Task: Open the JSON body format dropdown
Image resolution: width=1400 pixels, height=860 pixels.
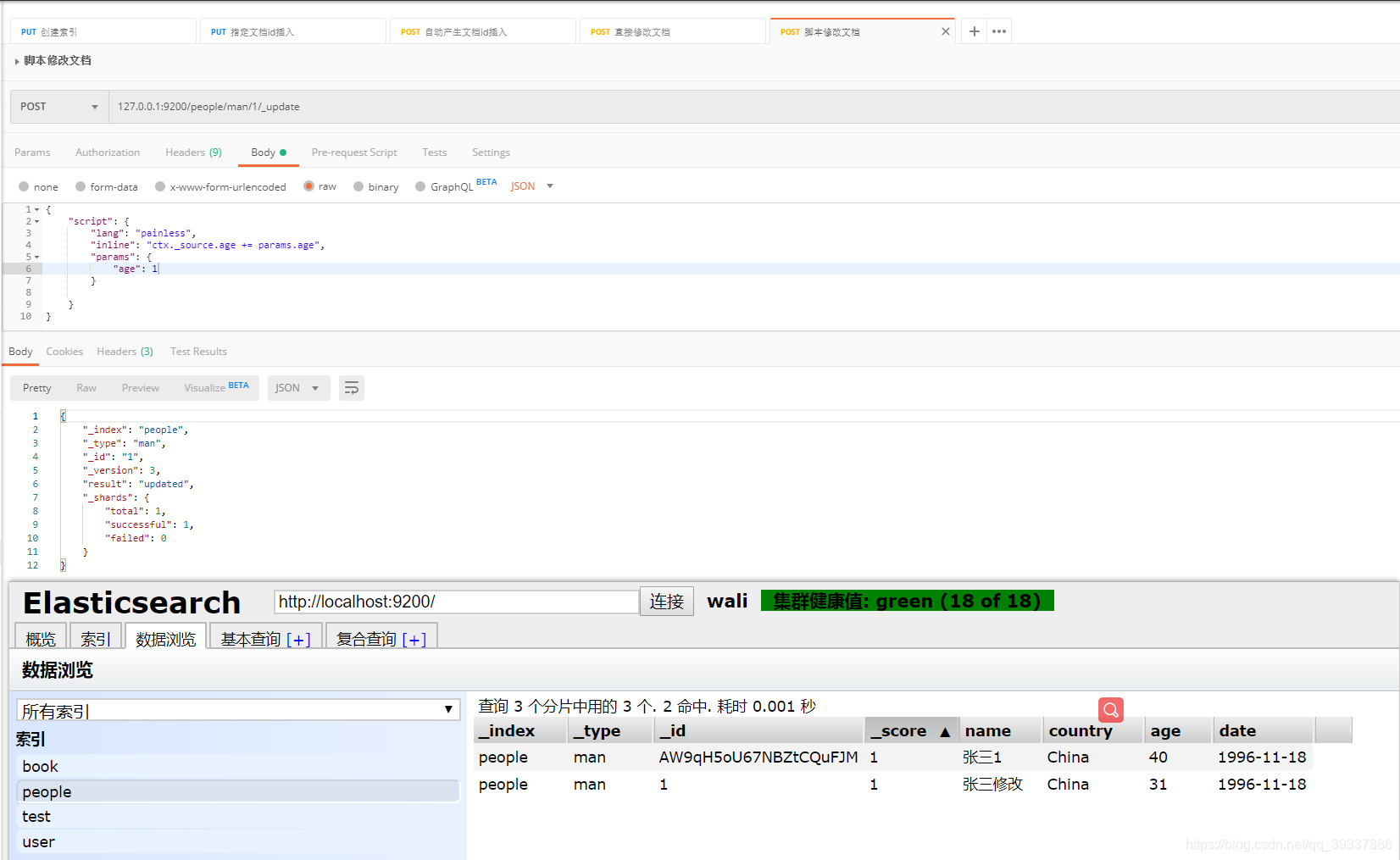Action: coord(531,186)
